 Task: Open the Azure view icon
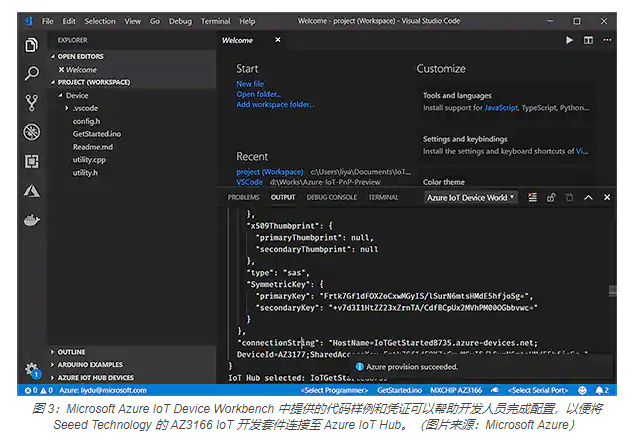32,191
